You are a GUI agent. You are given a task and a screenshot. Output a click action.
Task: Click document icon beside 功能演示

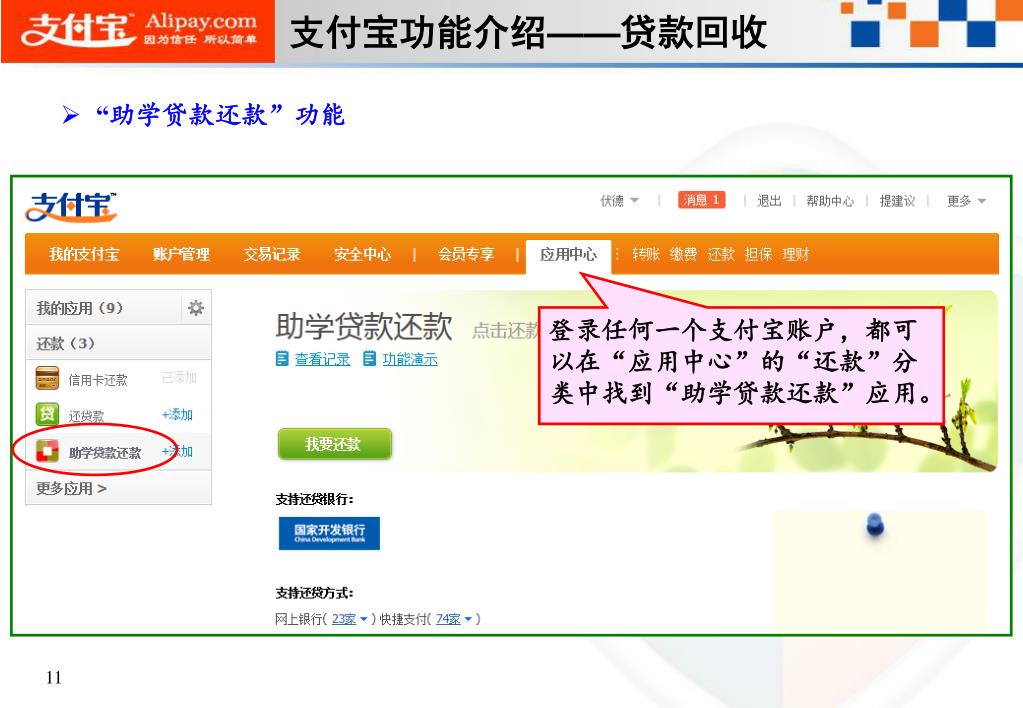(x=369, y=358)
